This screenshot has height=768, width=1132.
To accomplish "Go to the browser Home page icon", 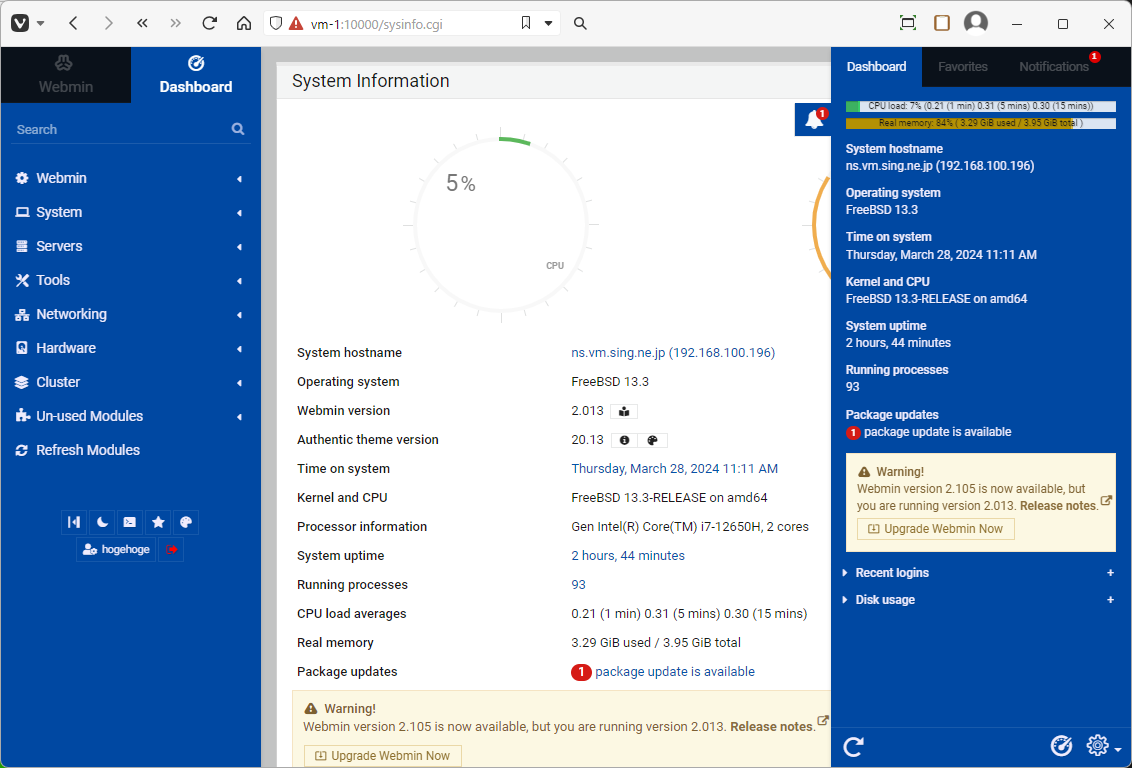I will (x=244, y=23).
